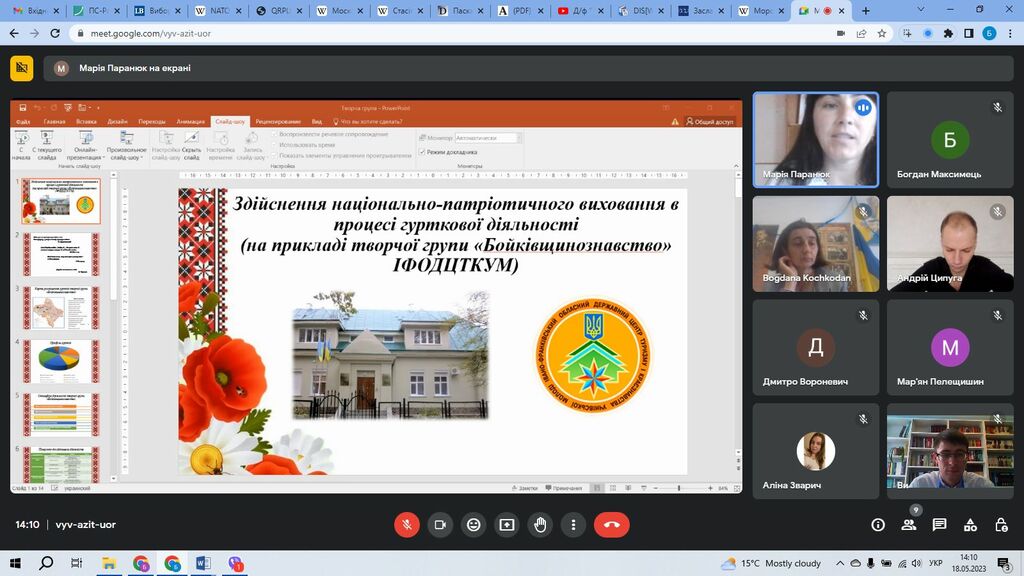Open the Meet activities panel

tap(970, 524)
